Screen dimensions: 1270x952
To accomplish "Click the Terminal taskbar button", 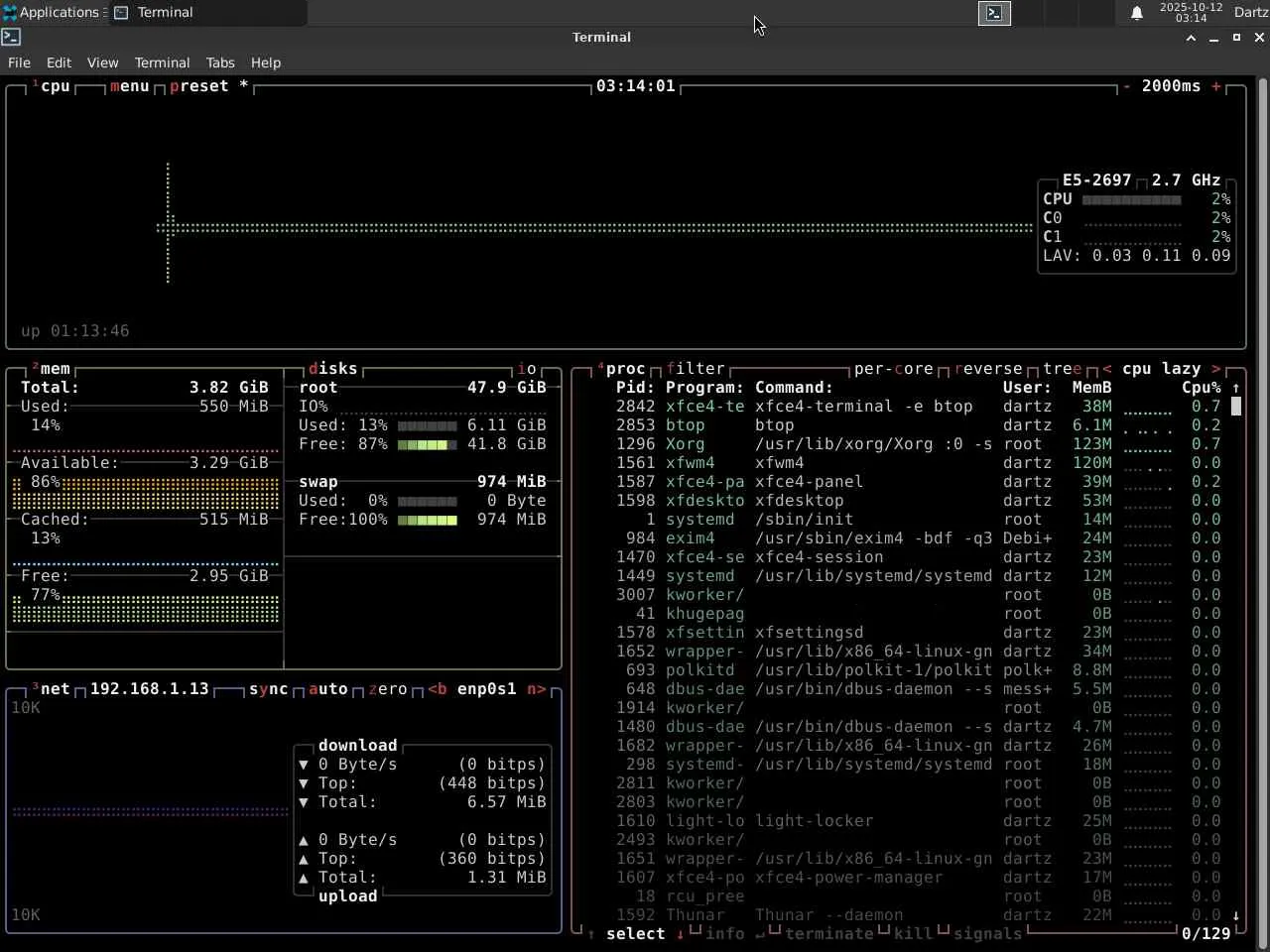I will tap(208, 13).
